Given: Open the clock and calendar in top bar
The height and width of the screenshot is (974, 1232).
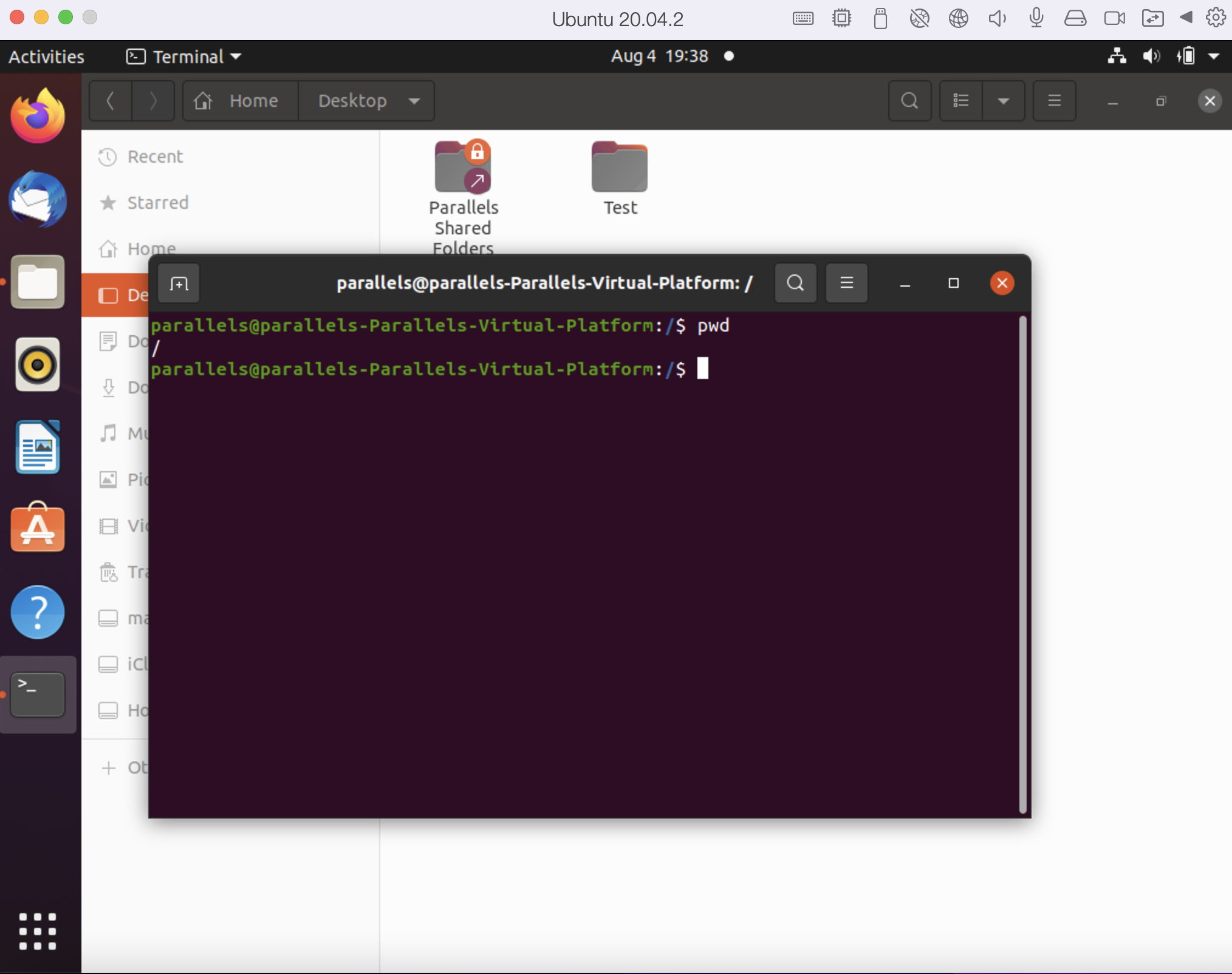Looking at the screenshot, I should point(660,56).
